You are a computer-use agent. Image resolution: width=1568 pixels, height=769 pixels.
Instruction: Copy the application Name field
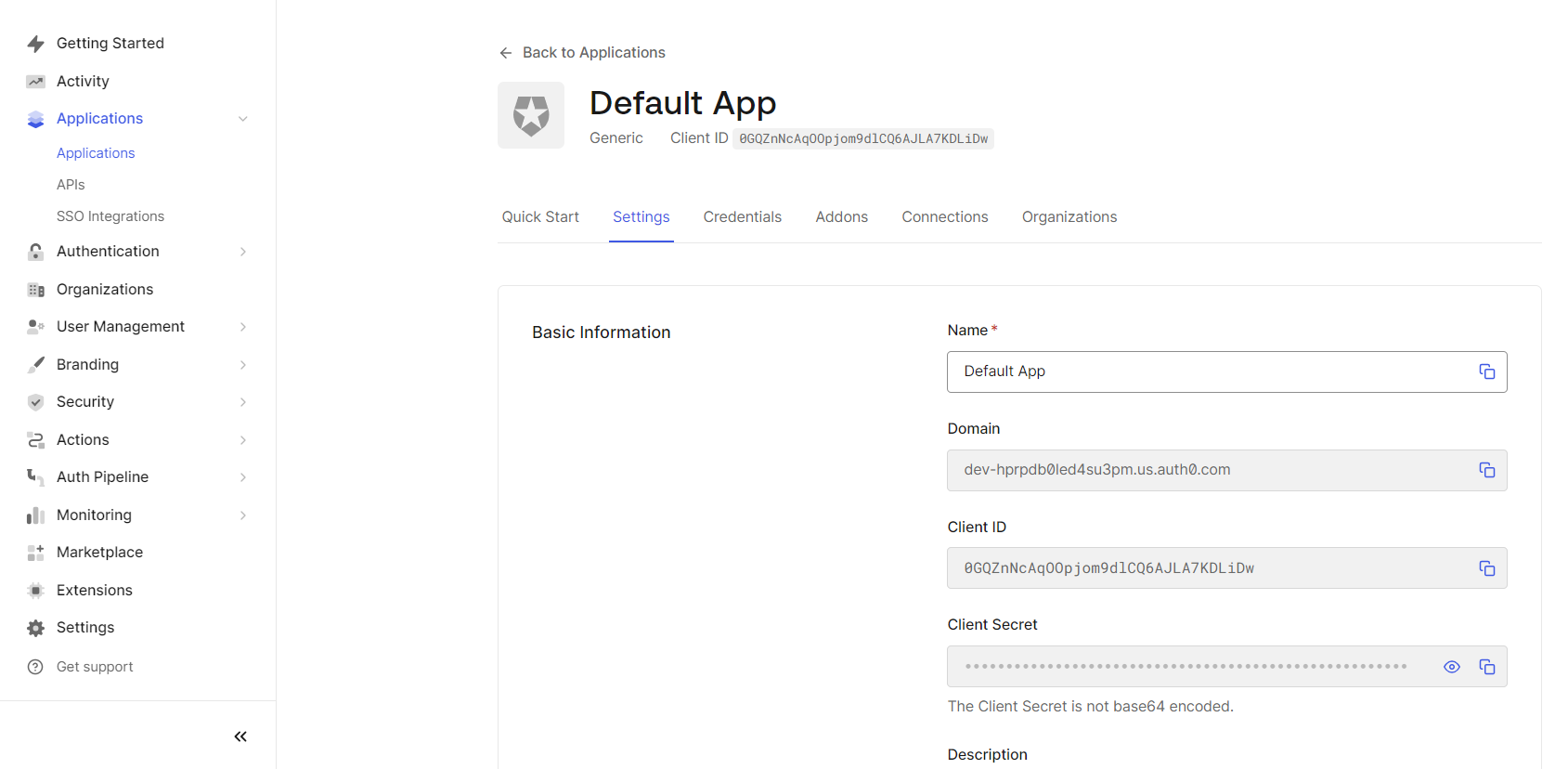(x=1486, y=371)
